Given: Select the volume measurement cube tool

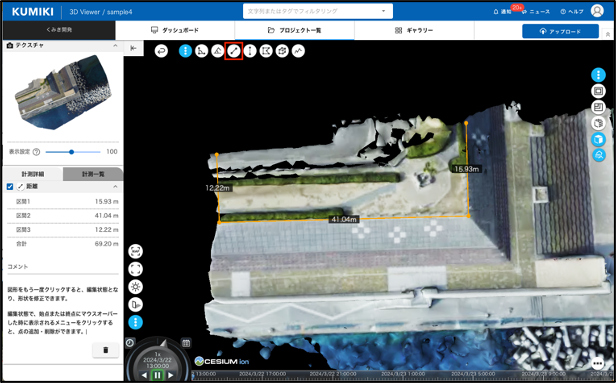Looking at the screenshot, I should click(282, 51).
